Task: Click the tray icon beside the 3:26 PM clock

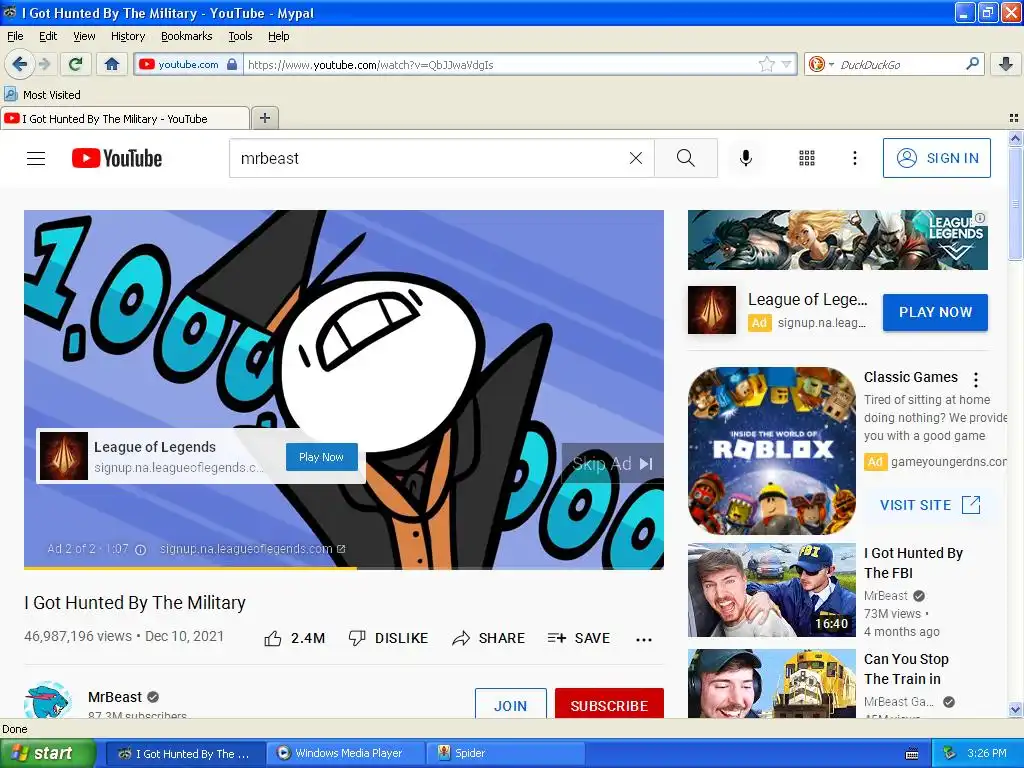Action: (x=950, y=754)
